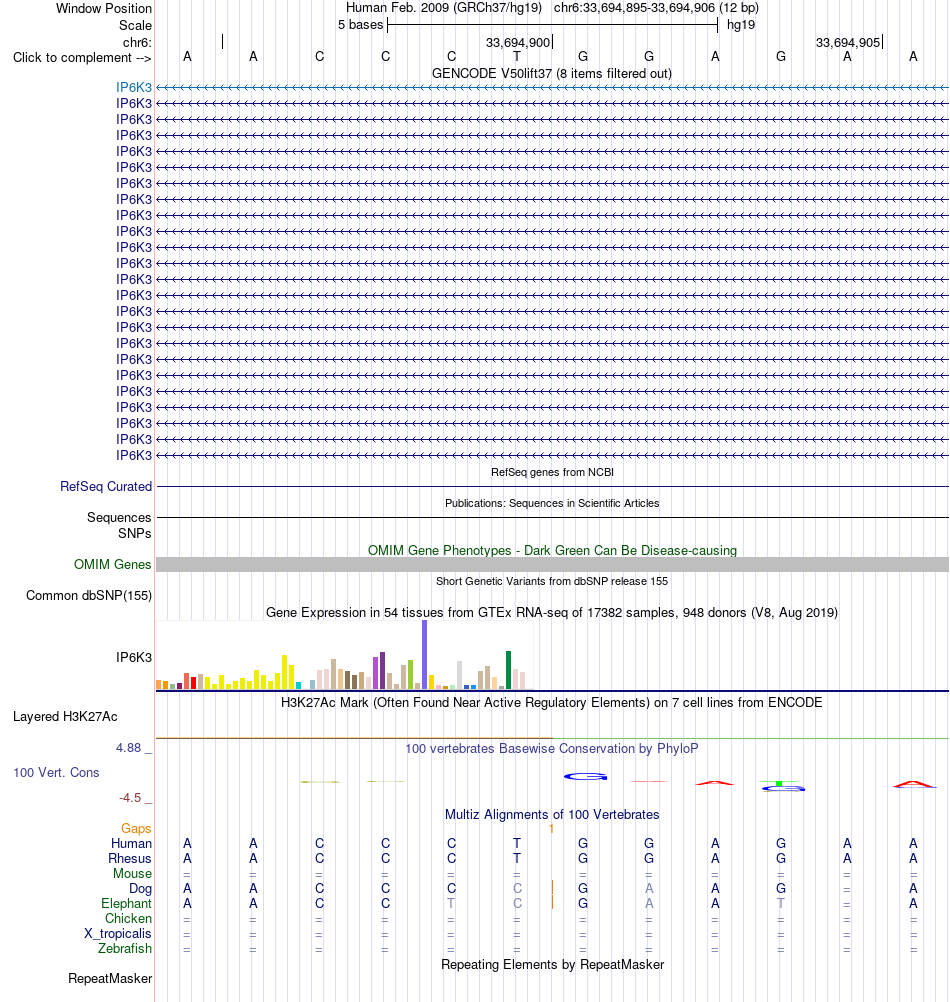
Task: Open the 'OMIM Gene Phenotypes' track title
Action: tap(552, 550)
